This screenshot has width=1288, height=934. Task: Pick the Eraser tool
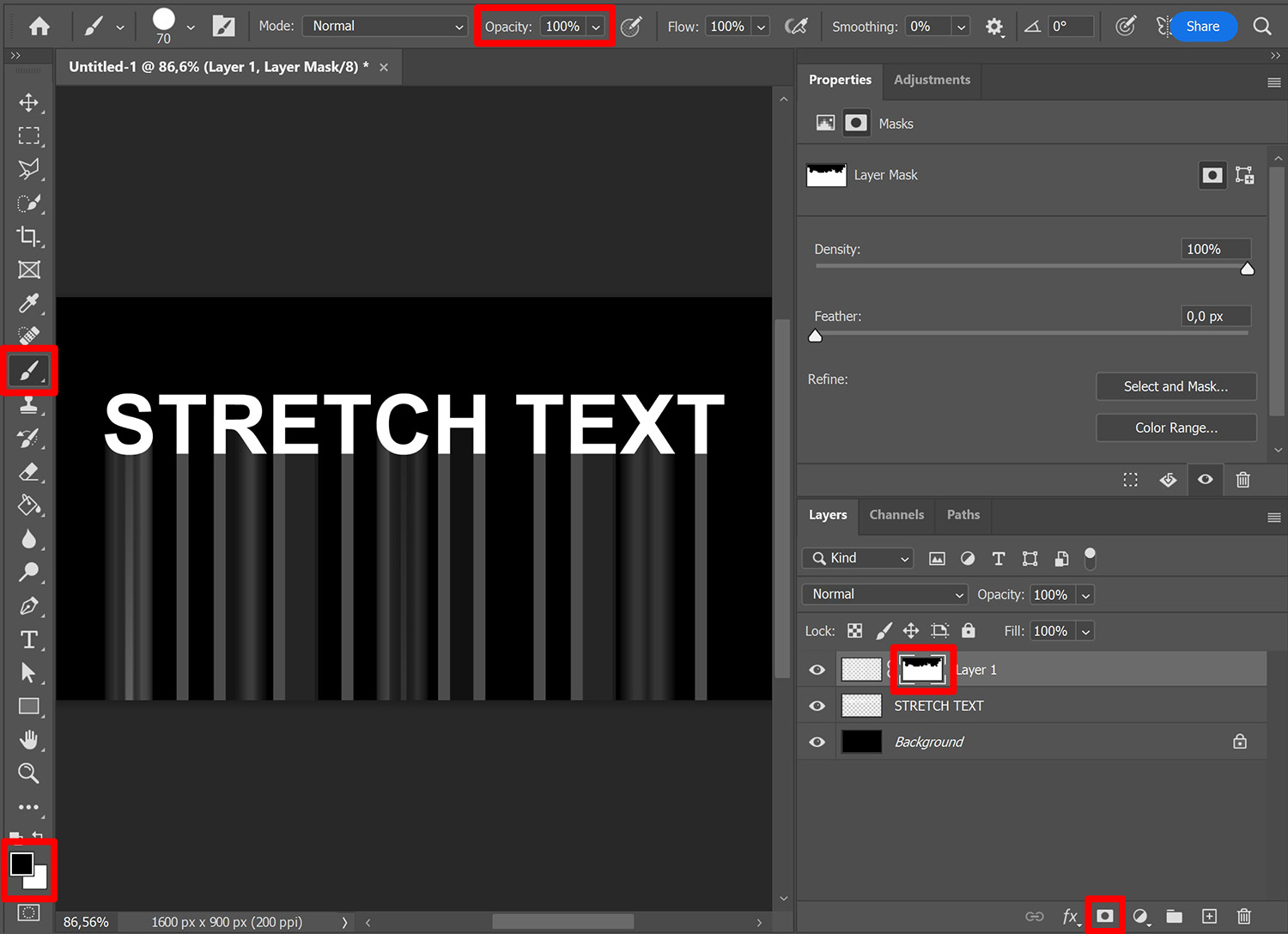coord(28,472)
